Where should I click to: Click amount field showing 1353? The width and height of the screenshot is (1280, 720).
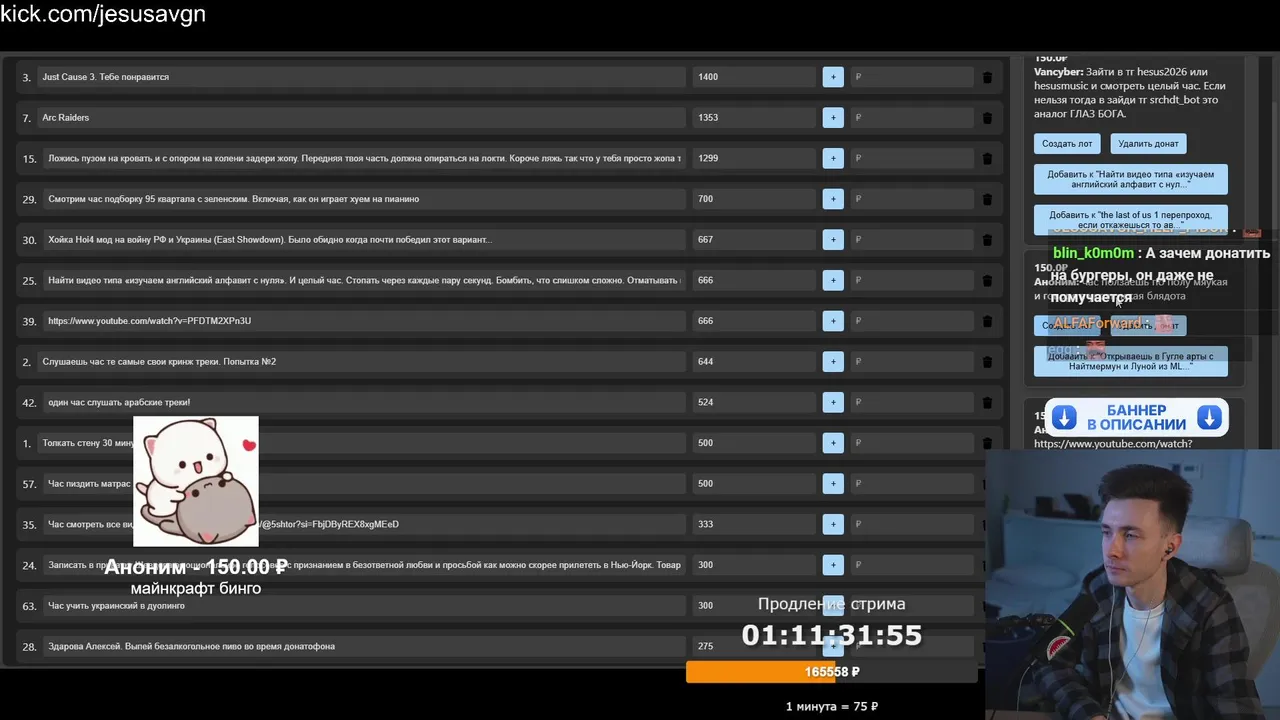pos(754,118)
